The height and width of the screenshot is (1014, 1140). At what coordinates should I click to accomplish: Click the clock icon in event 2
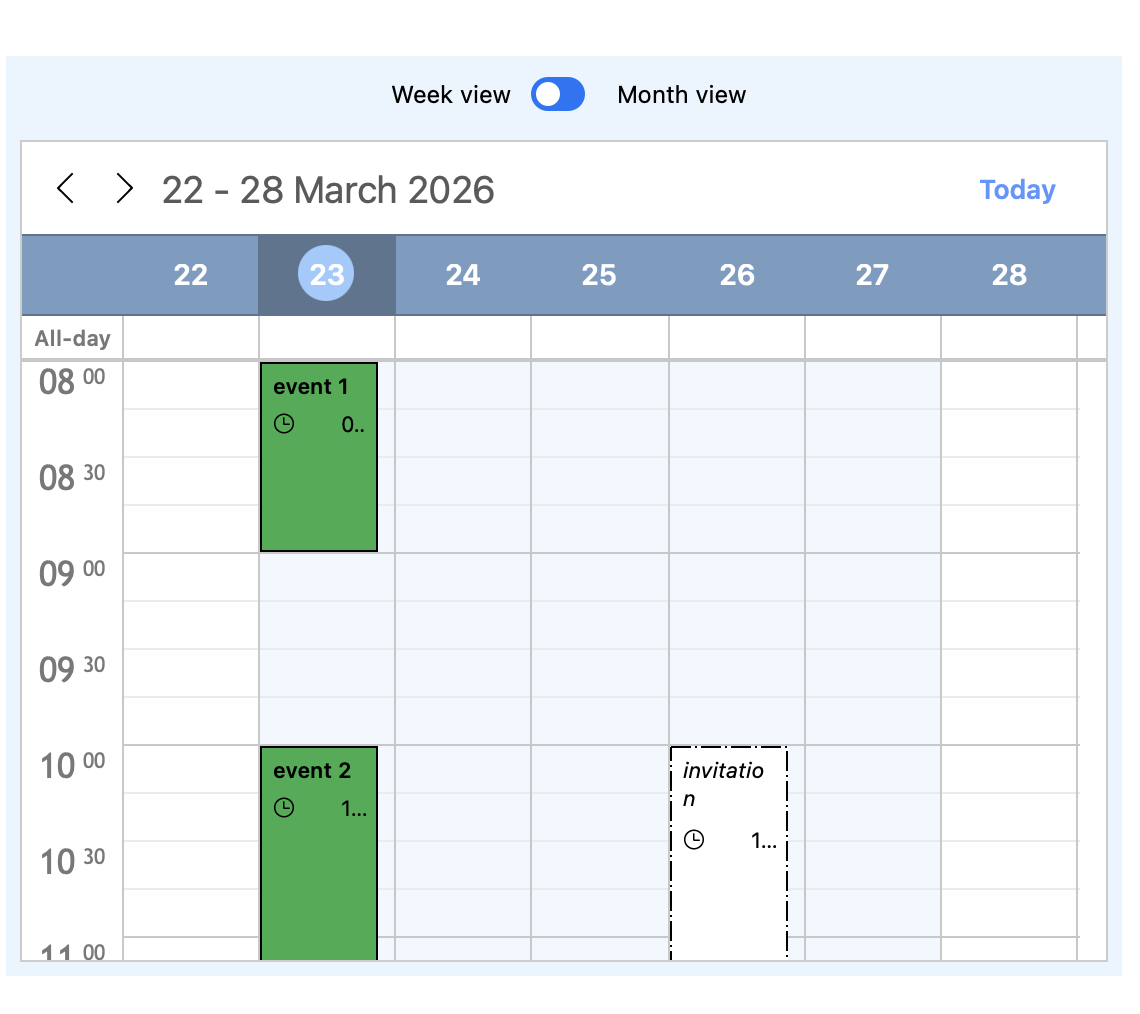click(285, 808)
